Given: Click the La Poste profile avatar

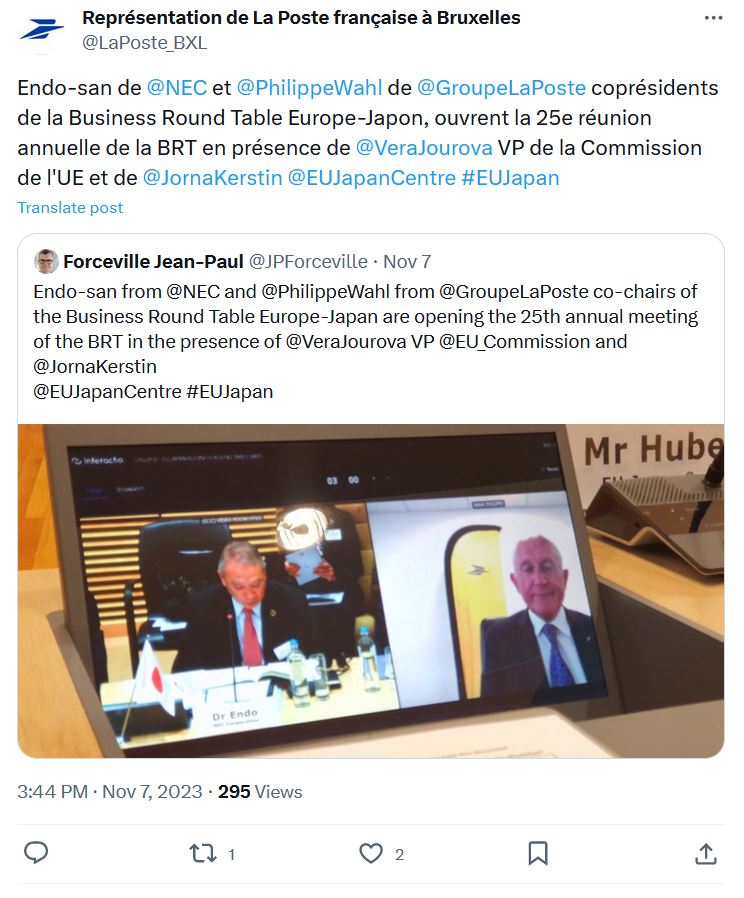Looking at the screenshot, I should pos(41,30).
